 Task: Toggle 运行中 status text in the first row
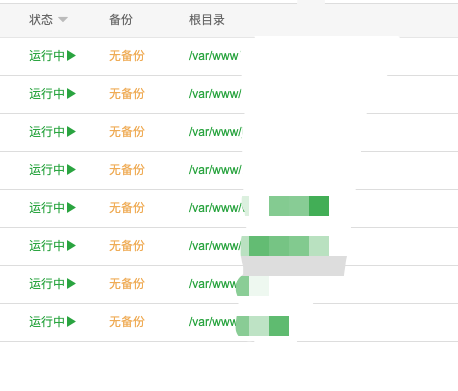(47, 56)
